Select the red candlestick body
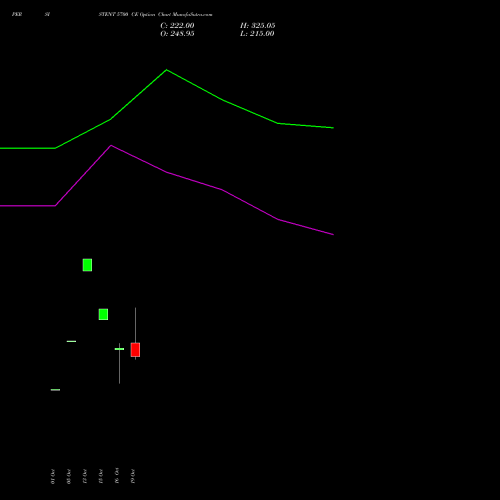The width and height of the screenshot is (500, 500). point(135,350)
